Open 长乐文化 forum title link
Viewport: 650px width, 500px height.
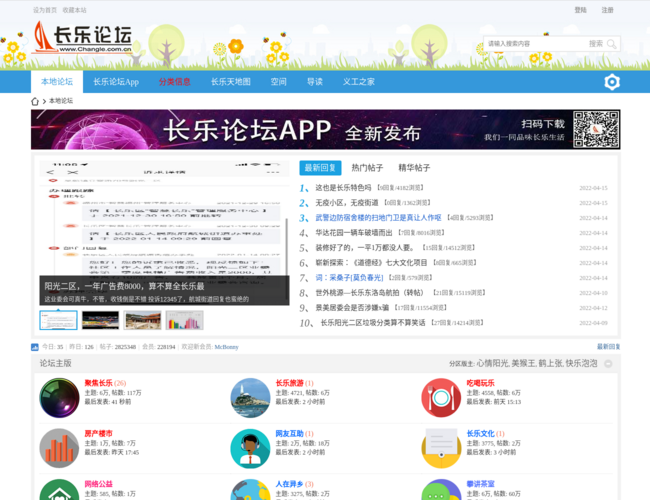(480, 434)
